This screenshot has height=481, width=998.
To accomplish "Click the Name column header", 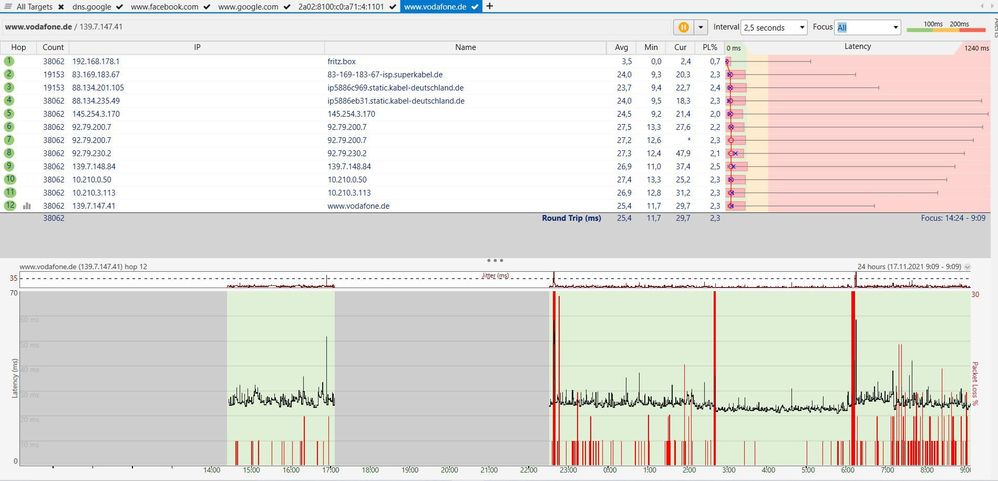I will (x=465, y=47).
